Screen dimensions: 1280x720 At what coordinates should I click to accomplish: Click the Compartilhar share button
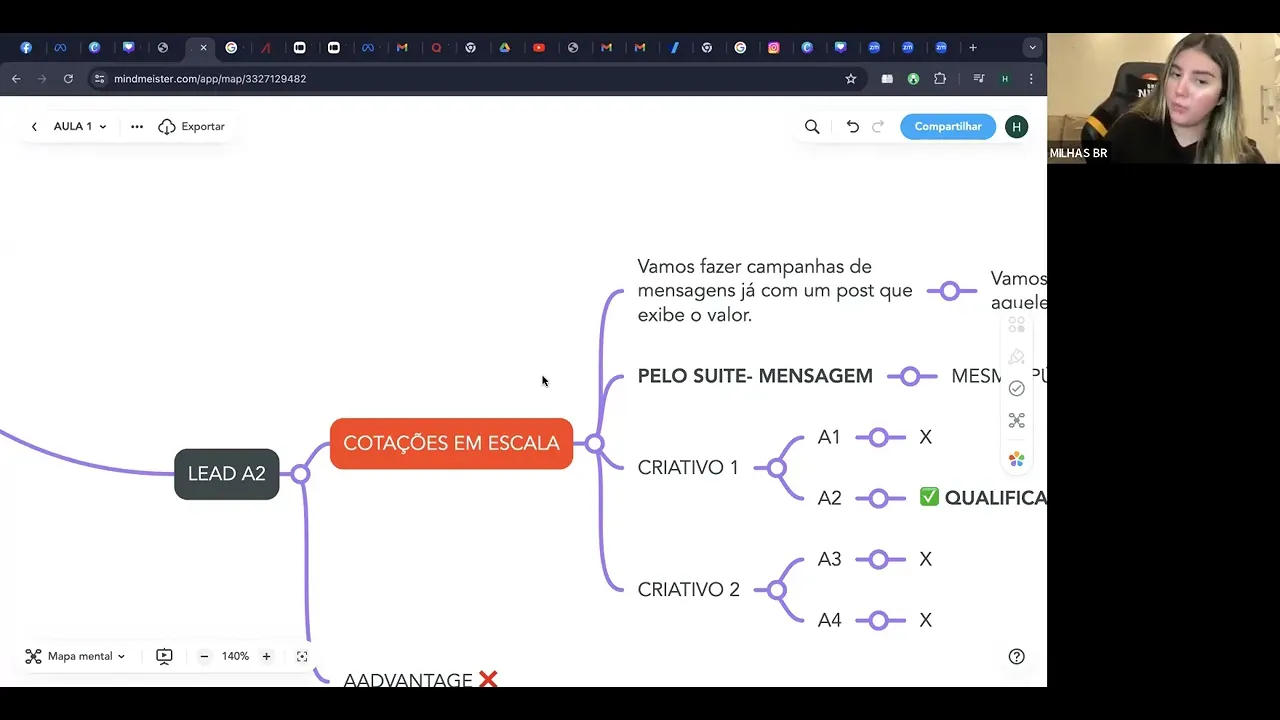click(x=948, y=127)
